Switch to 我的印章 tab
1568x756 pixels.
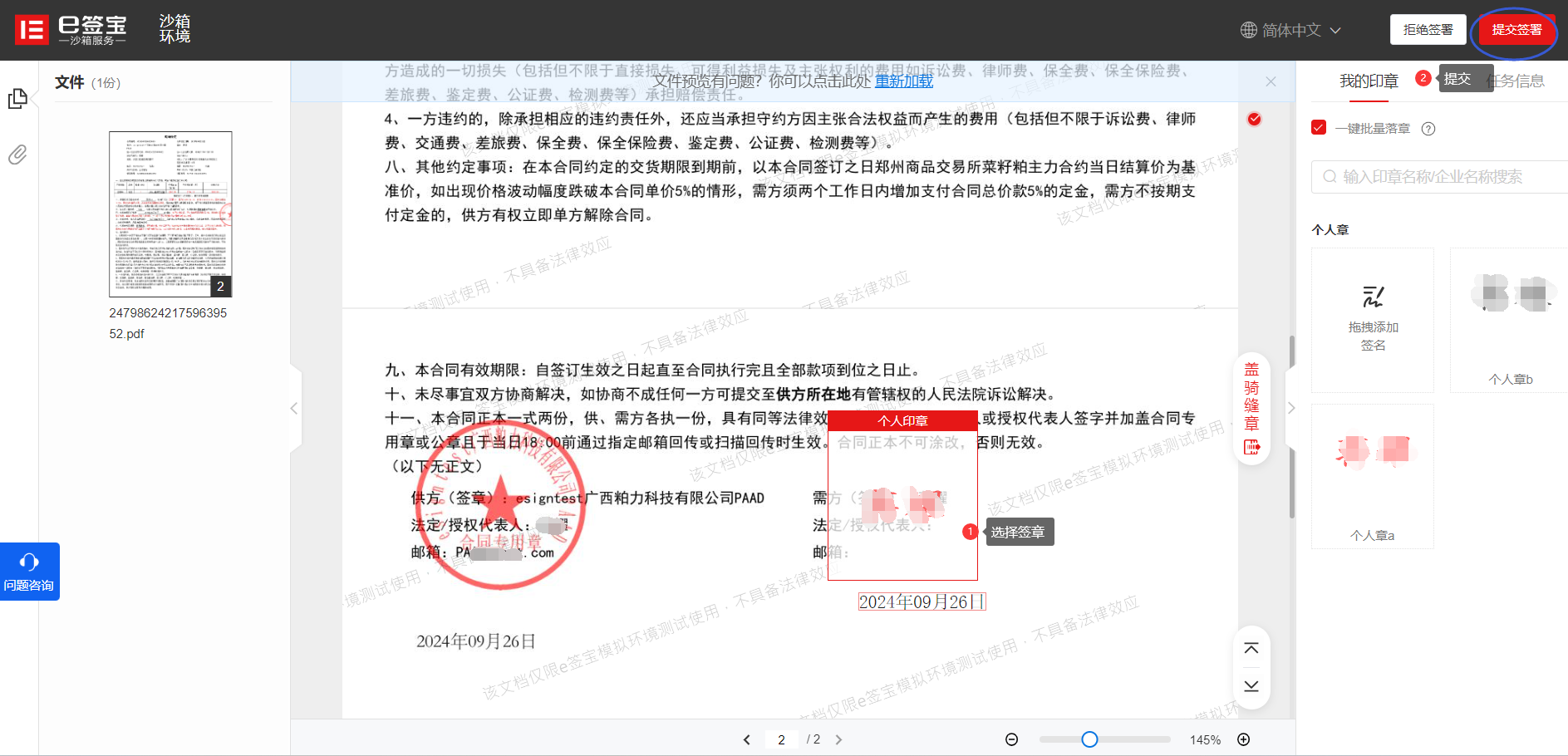[1369, 81]
